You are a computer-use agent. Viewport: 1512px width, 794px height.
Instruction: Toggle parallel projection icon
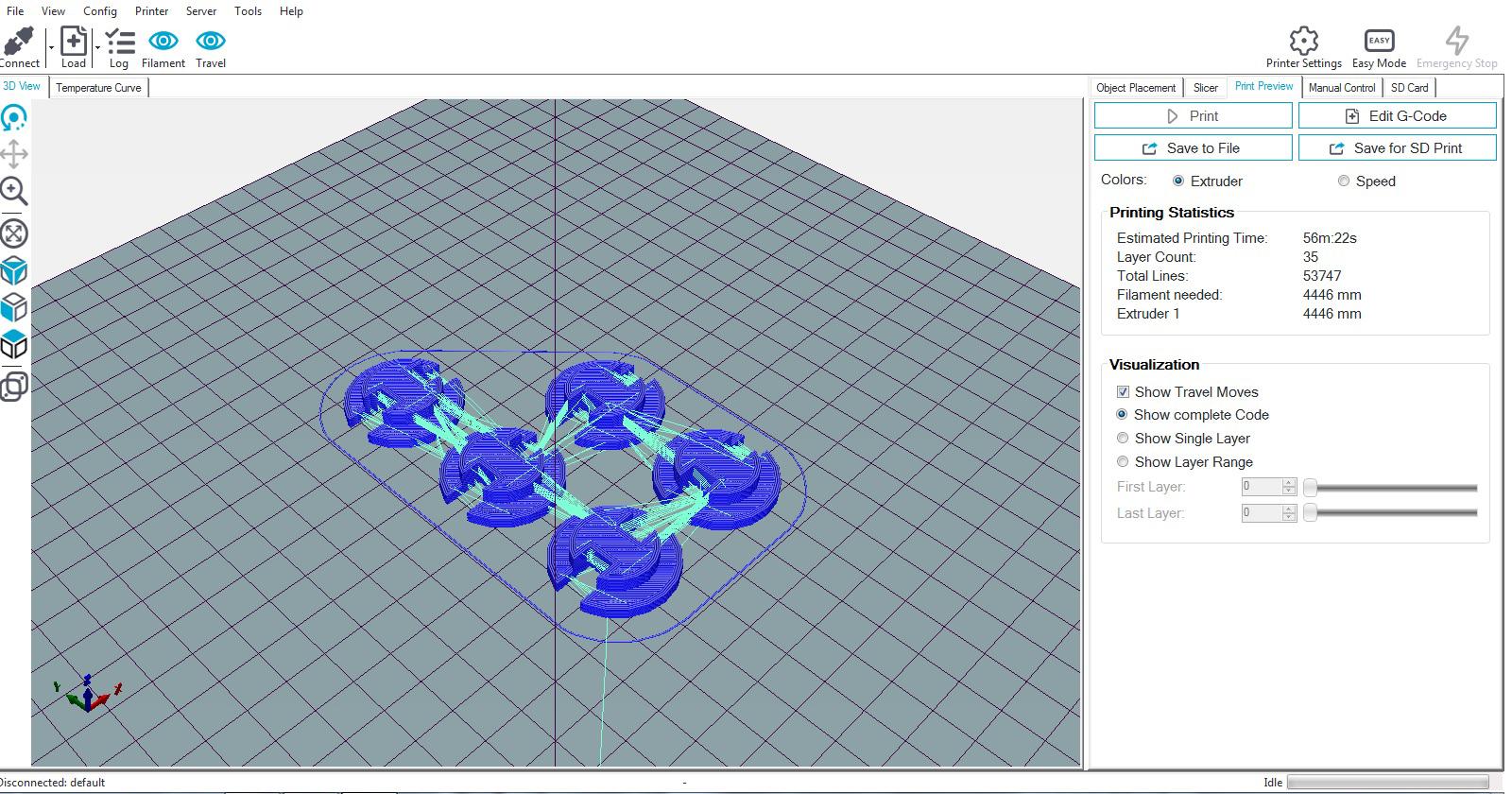(14, 387)
